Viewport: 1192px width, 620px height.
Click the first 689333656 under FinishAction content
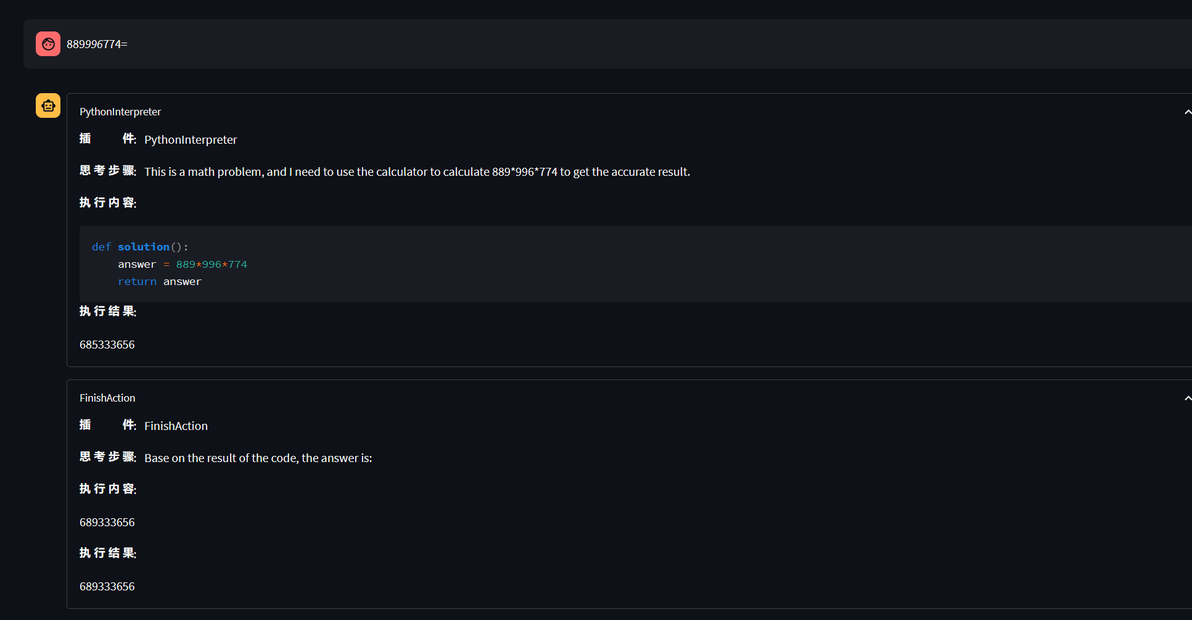click(x=107, y=523)
